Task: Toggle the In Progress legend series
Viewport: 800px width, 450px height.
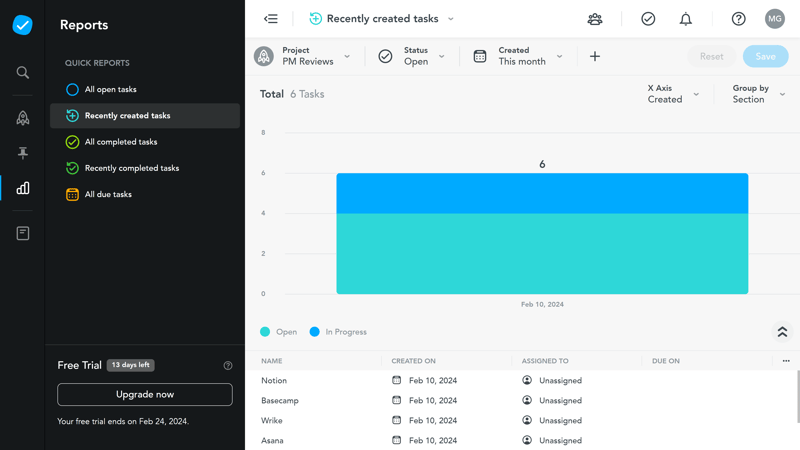Action: coord(337,332)
